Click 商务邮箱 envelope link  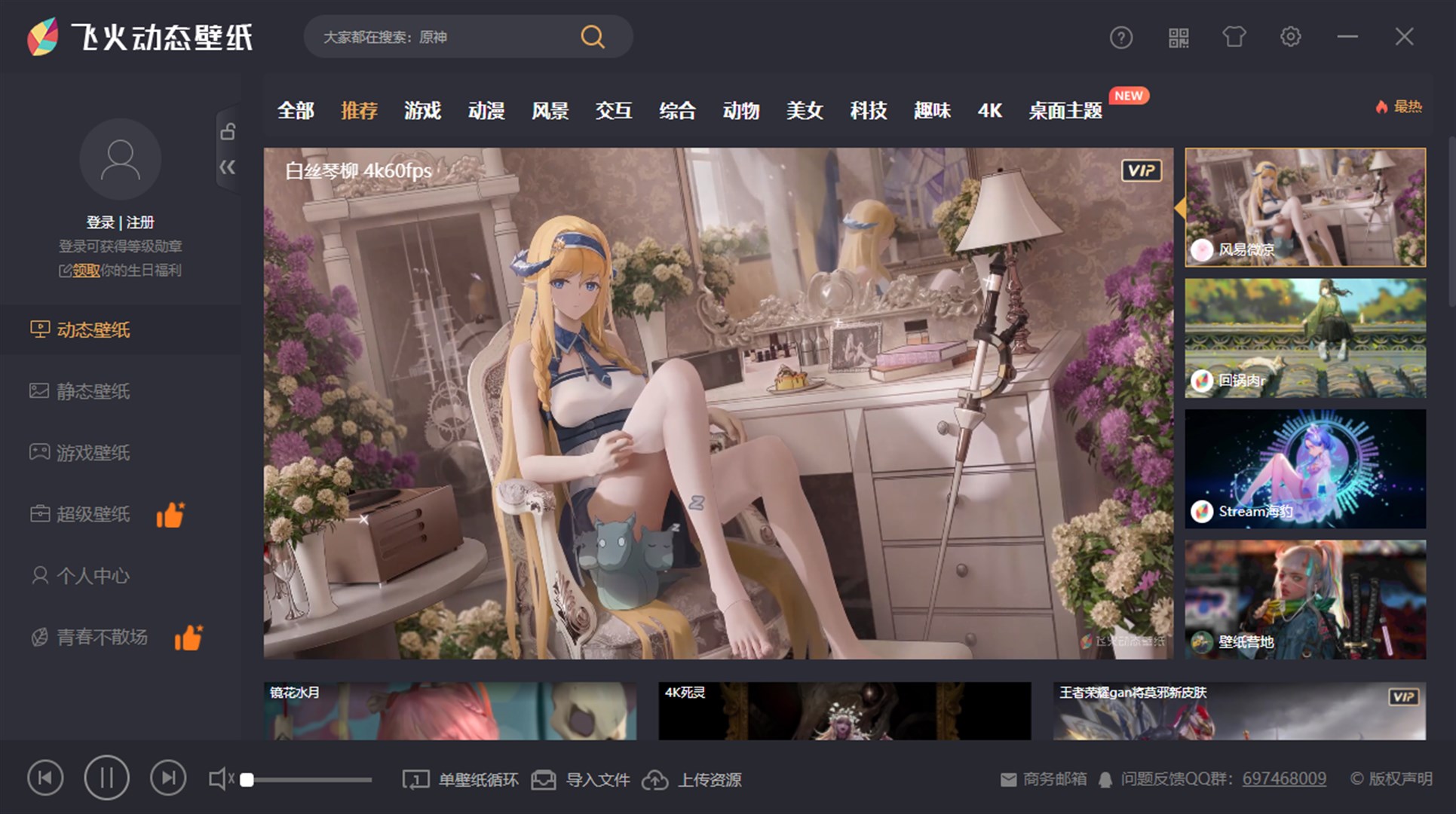pyautogui.click(x=1044, y=779)
